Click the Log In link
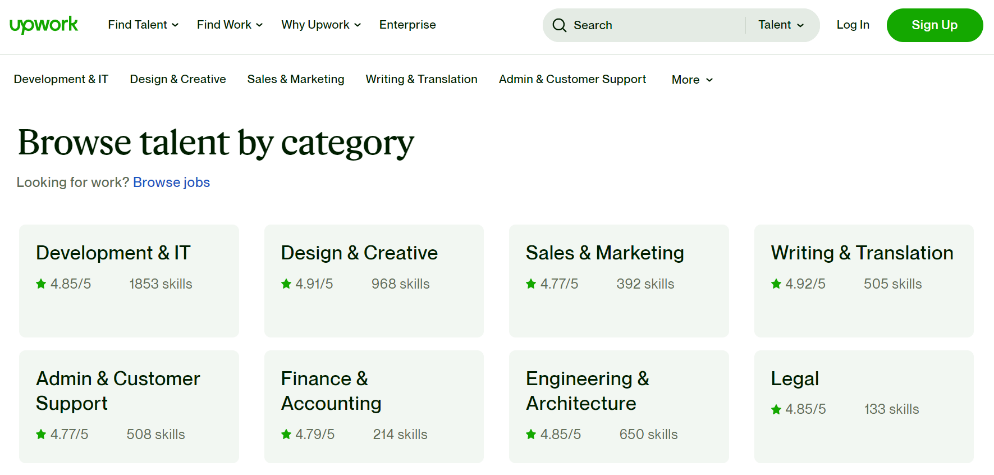The width and height of the screenshot is (994, 475). [x=852, y=25]
